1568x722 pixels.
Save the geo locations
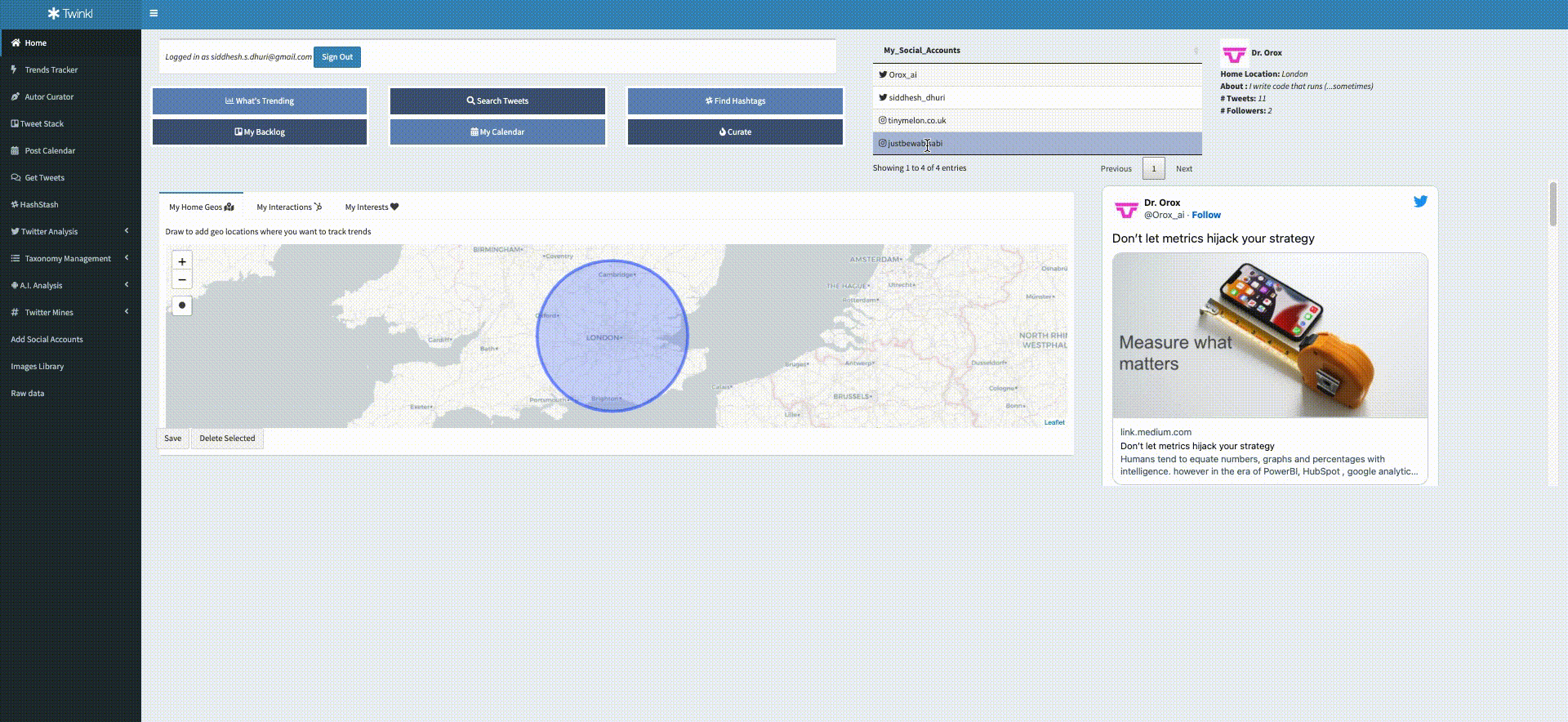coord(173,439)
